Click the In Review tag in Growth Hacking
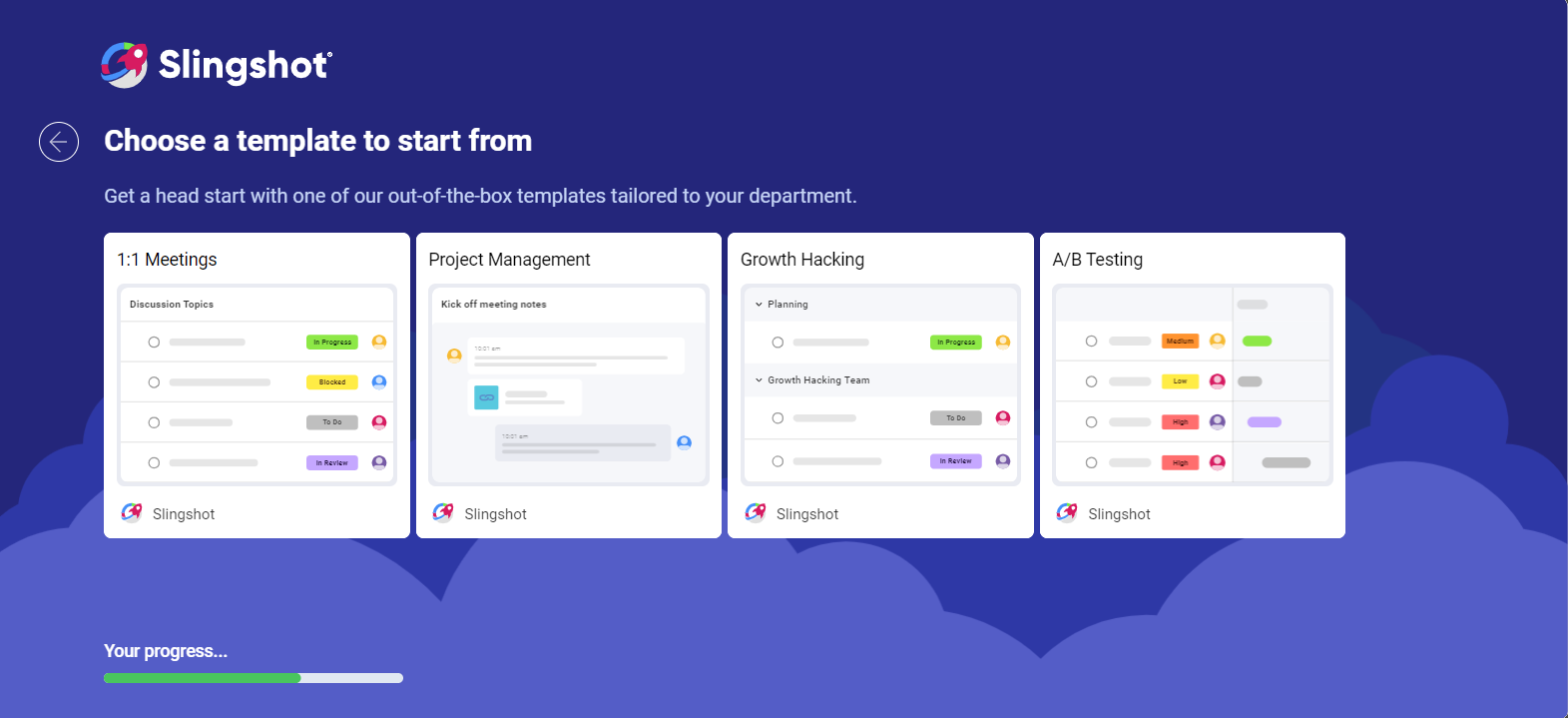The image size is (1568, 718). click(x=956, y=461)
